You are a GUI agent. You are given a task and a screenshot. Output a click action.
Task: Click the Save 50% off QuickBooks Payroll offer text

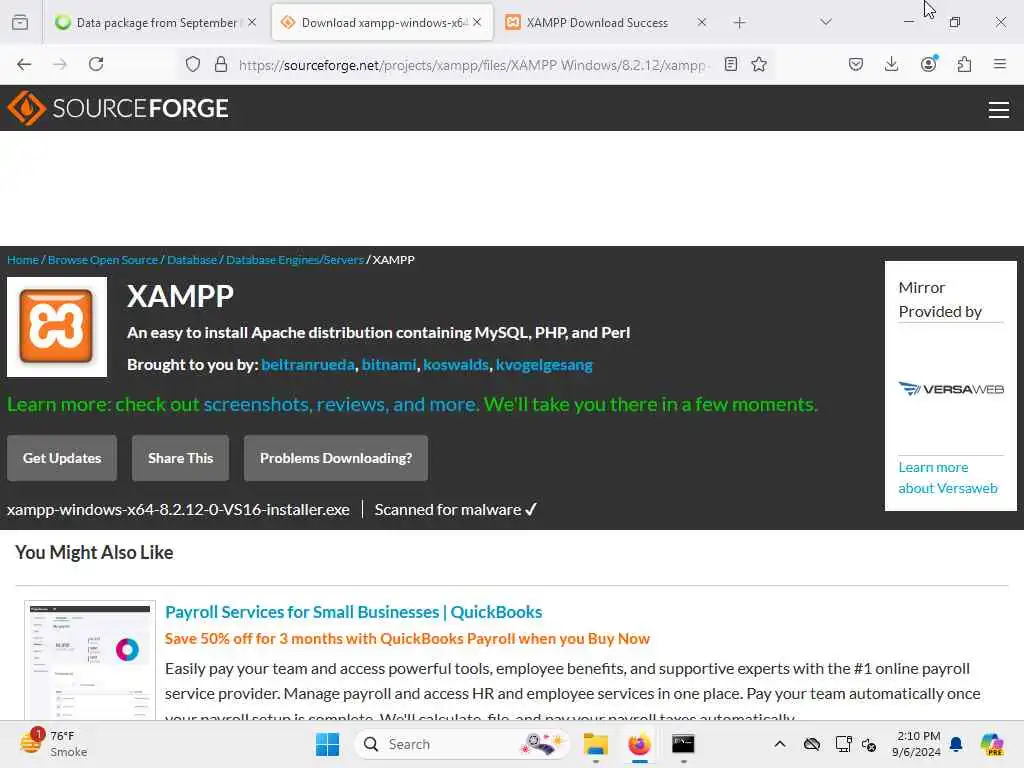pyautogui.click(x=407, y=639)
